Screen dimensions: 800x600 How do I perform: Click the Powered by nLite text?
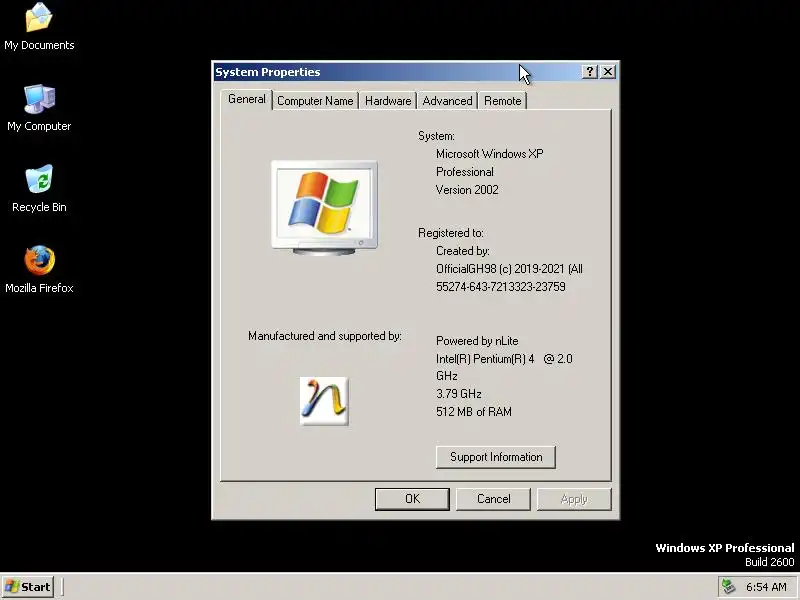tap(477, 341)
